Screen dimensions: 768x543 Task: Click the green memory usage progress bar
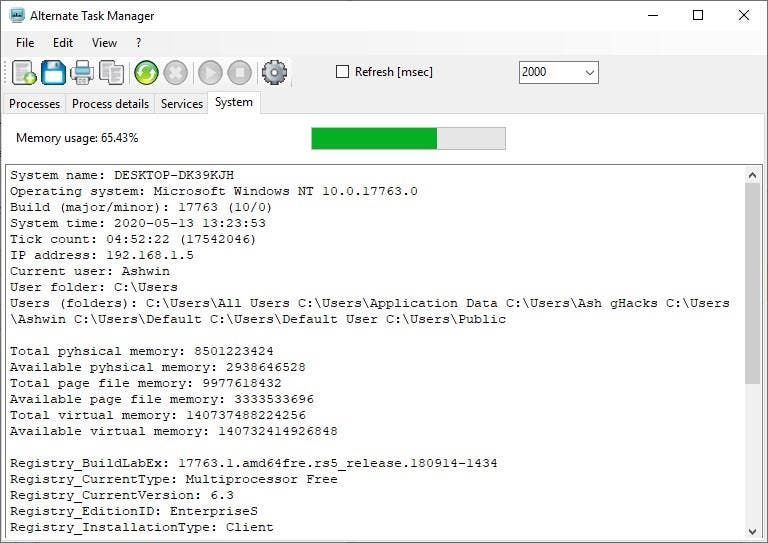(x=408, y=138)
